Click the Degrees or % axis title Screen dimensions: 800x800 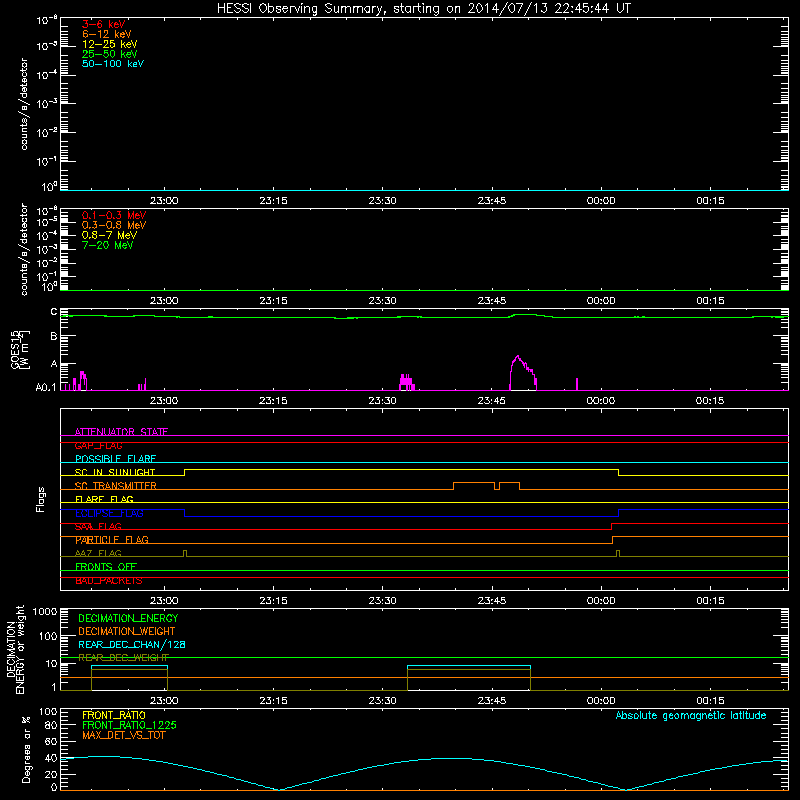pos(27,749)
